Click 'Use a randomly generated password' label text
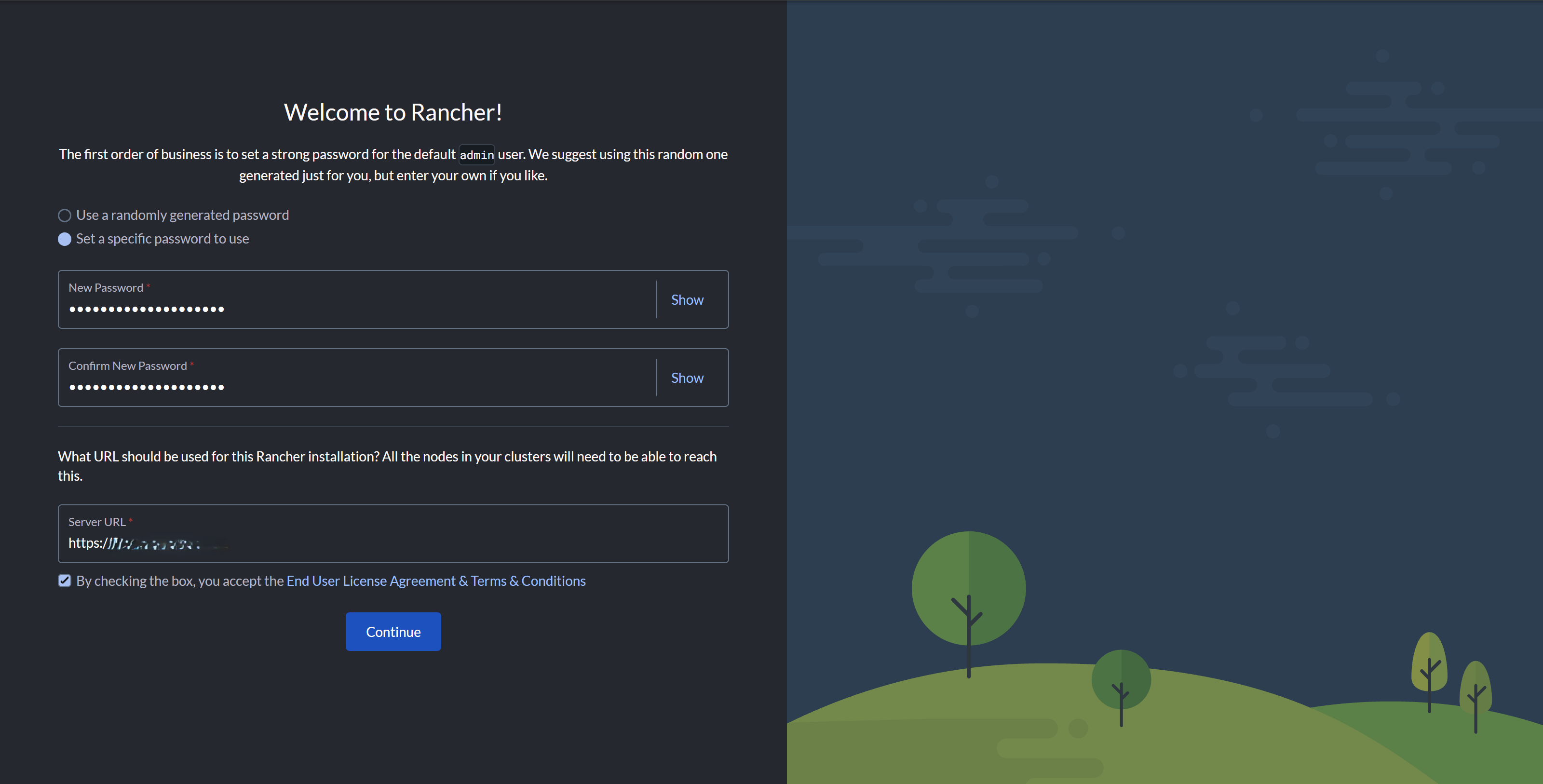The height and width of the screenshot is (784, 1543). [182, 215]
